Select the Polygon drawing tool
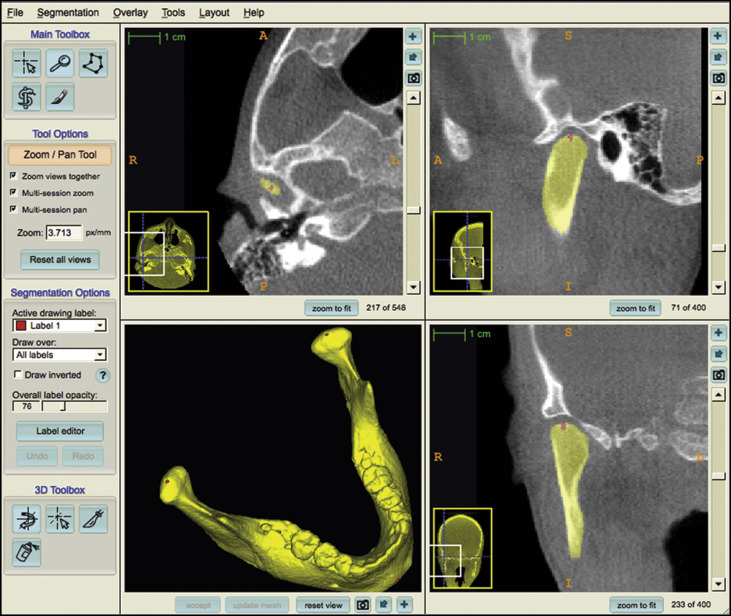 [92, 63]
